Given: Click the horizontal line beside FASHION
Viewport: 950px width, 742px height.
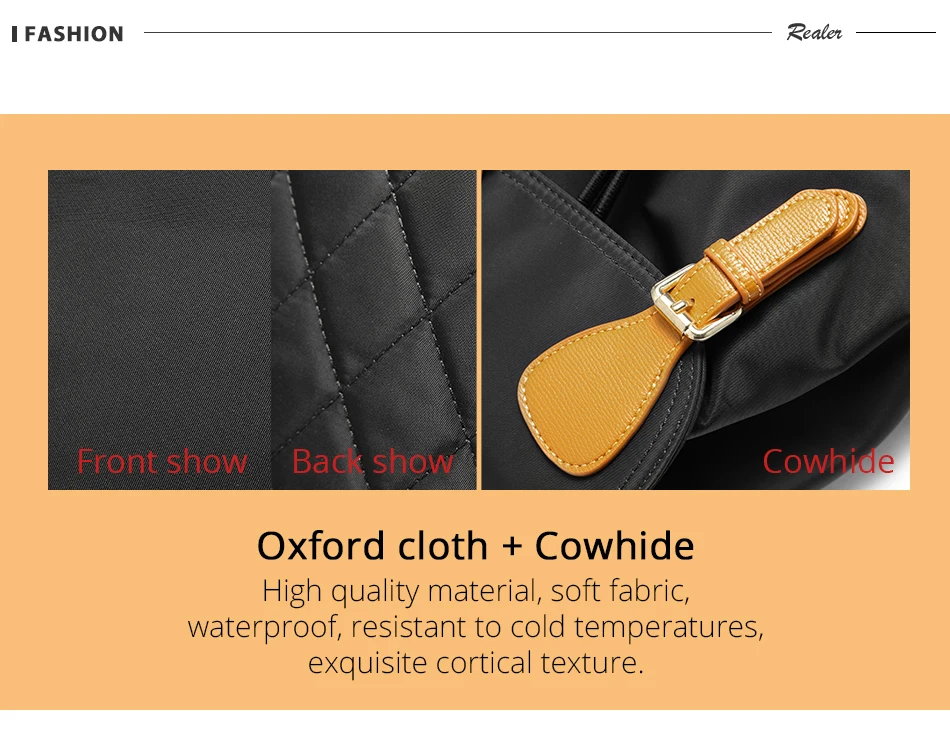Looking at the screenshot, I should (457, 33).
